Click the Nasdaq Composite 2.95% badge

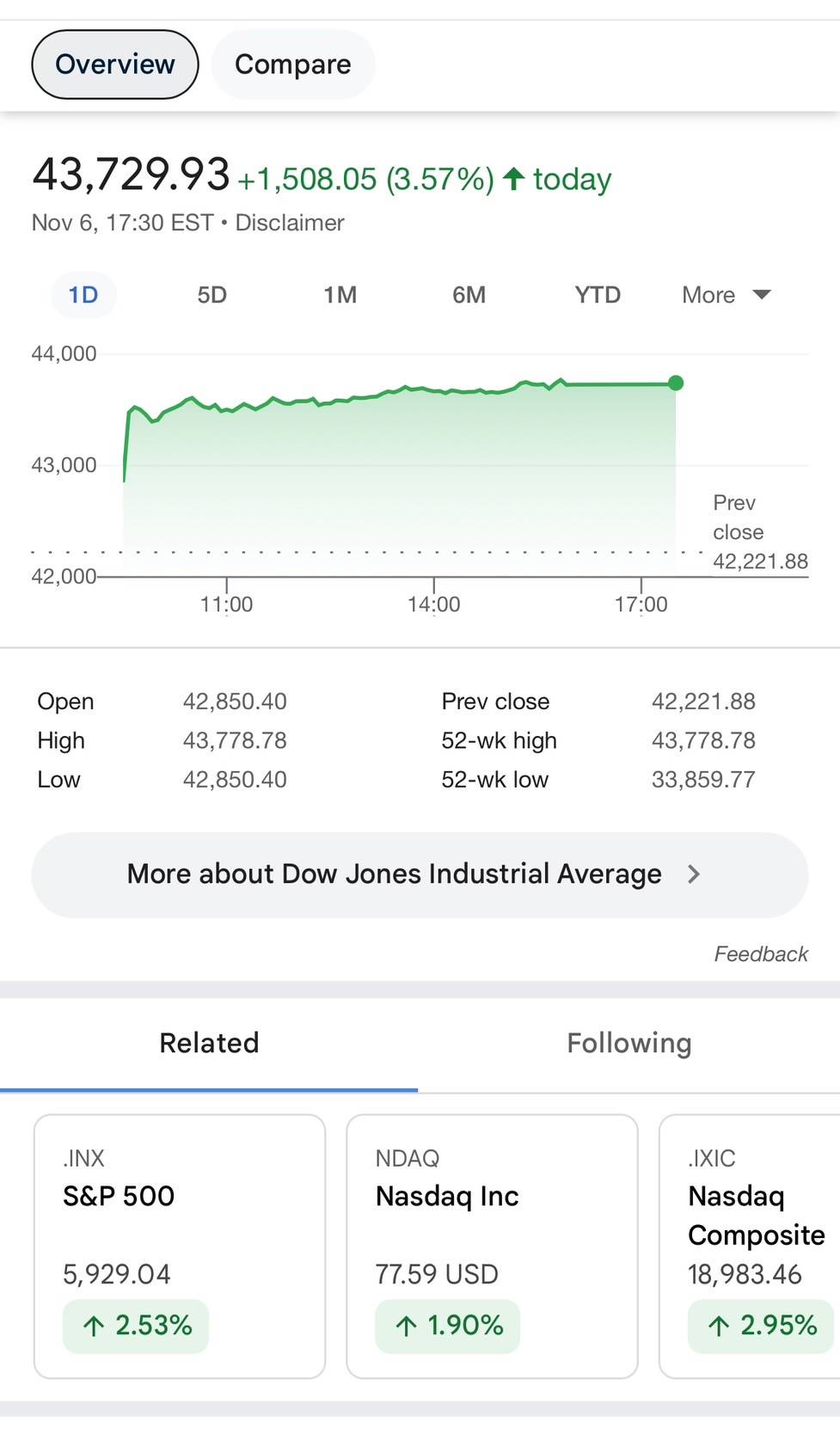(760, 1326)
